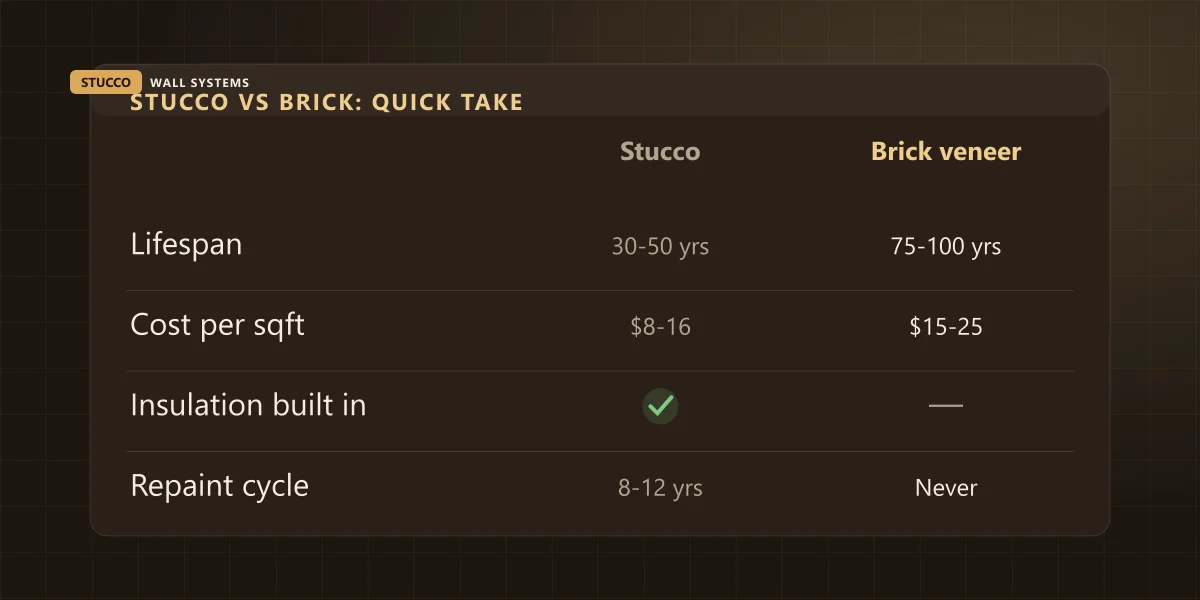Screen dimensions: 1200x600
Task: Click the 8-12 yrs repaint value
Action: pyautogui.click(x=660, y=488)
